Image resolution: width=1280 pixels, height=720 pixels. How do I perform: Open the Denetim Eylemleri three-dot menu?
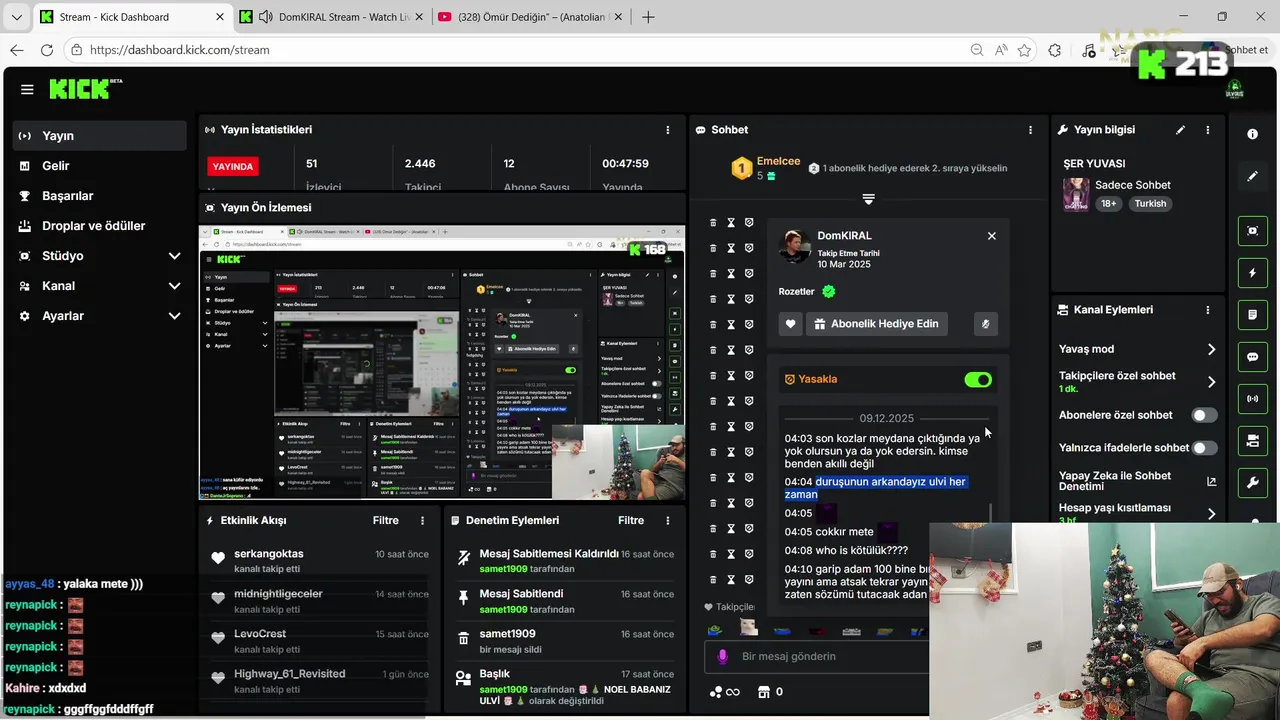(668, 521)
